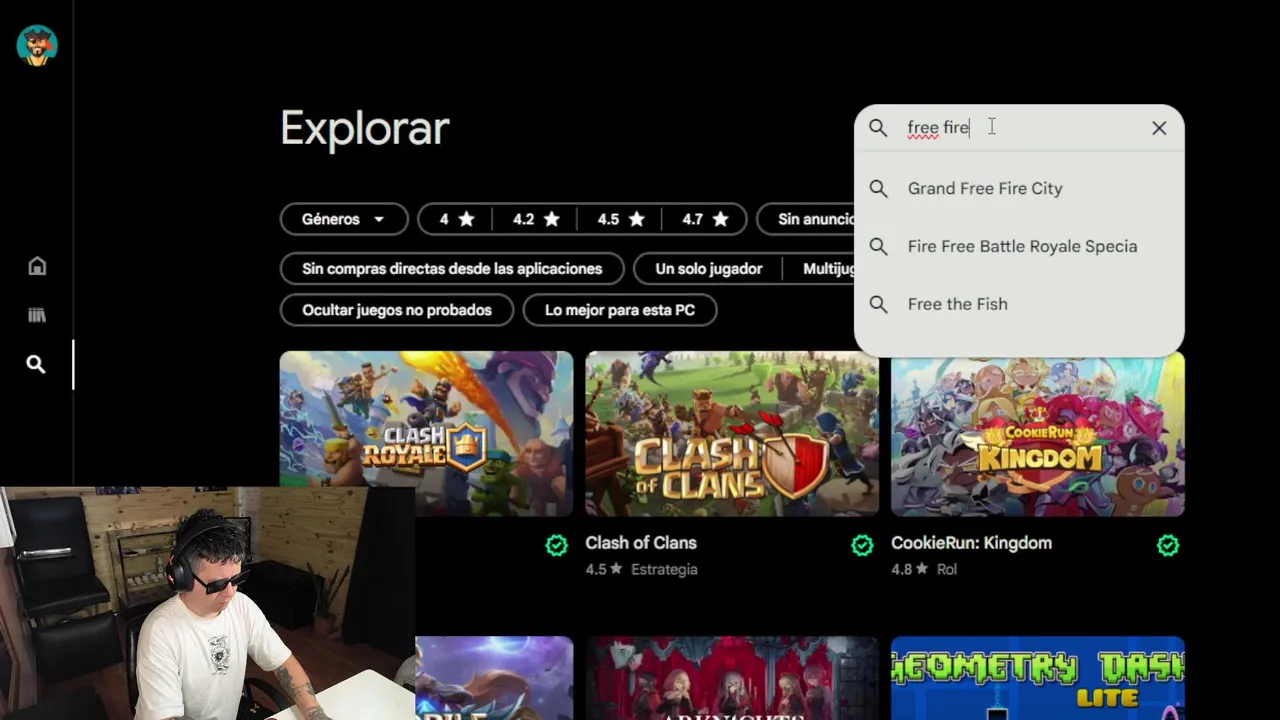Click the search icon beside Free the Fish
1280x720 pixels.
878,304
